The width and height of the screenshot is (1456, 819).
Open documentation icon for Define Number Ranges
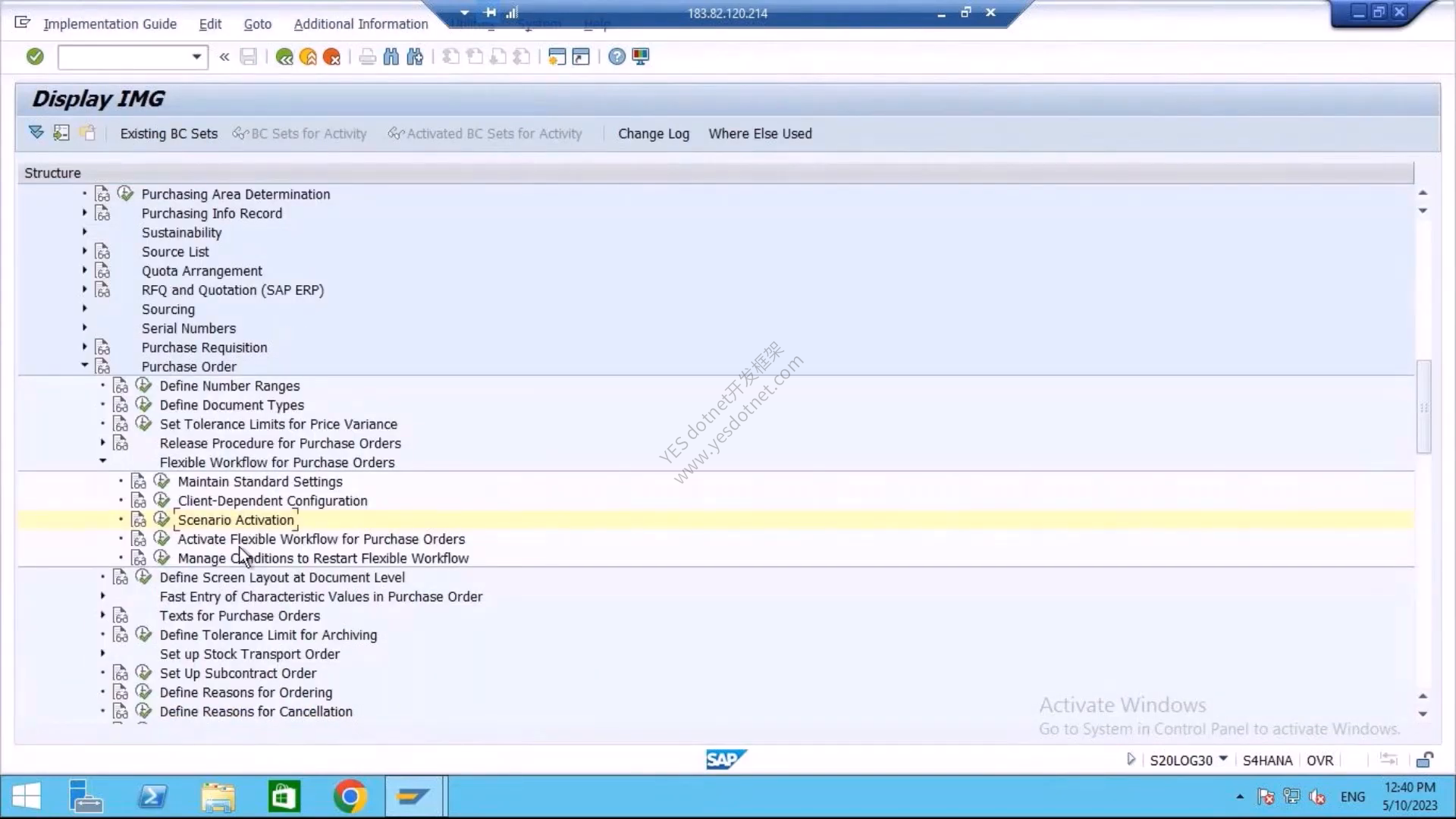[x=121, y=385]
